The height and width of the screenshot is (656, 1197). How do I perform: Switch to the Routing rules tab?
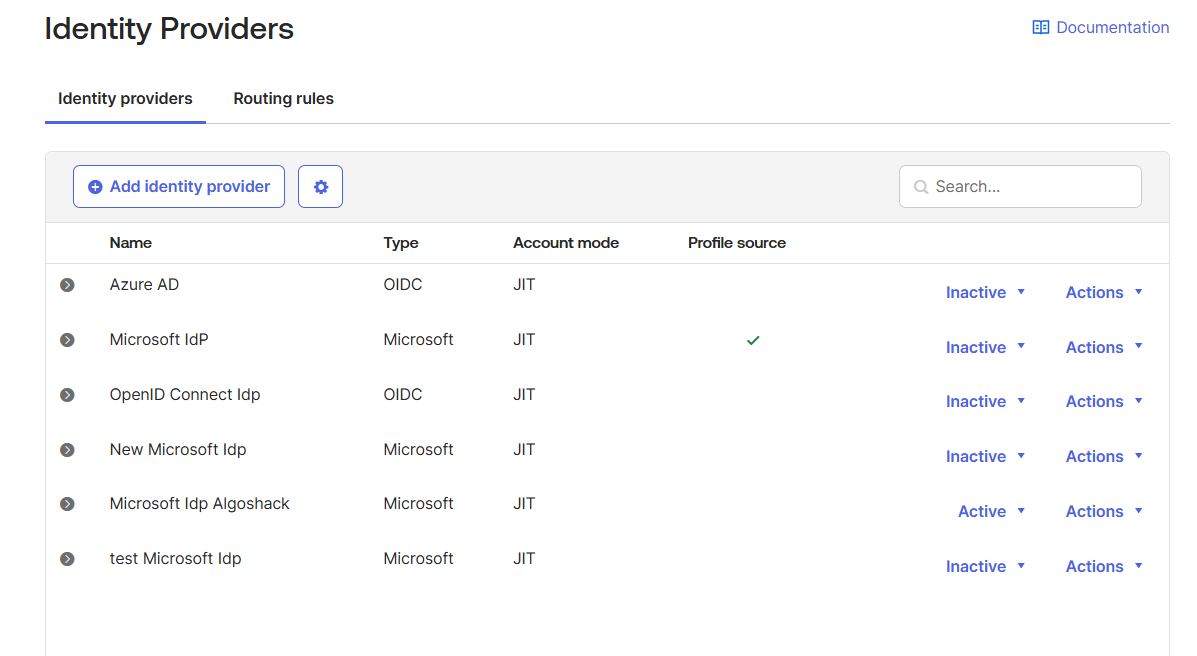[283, 99]
